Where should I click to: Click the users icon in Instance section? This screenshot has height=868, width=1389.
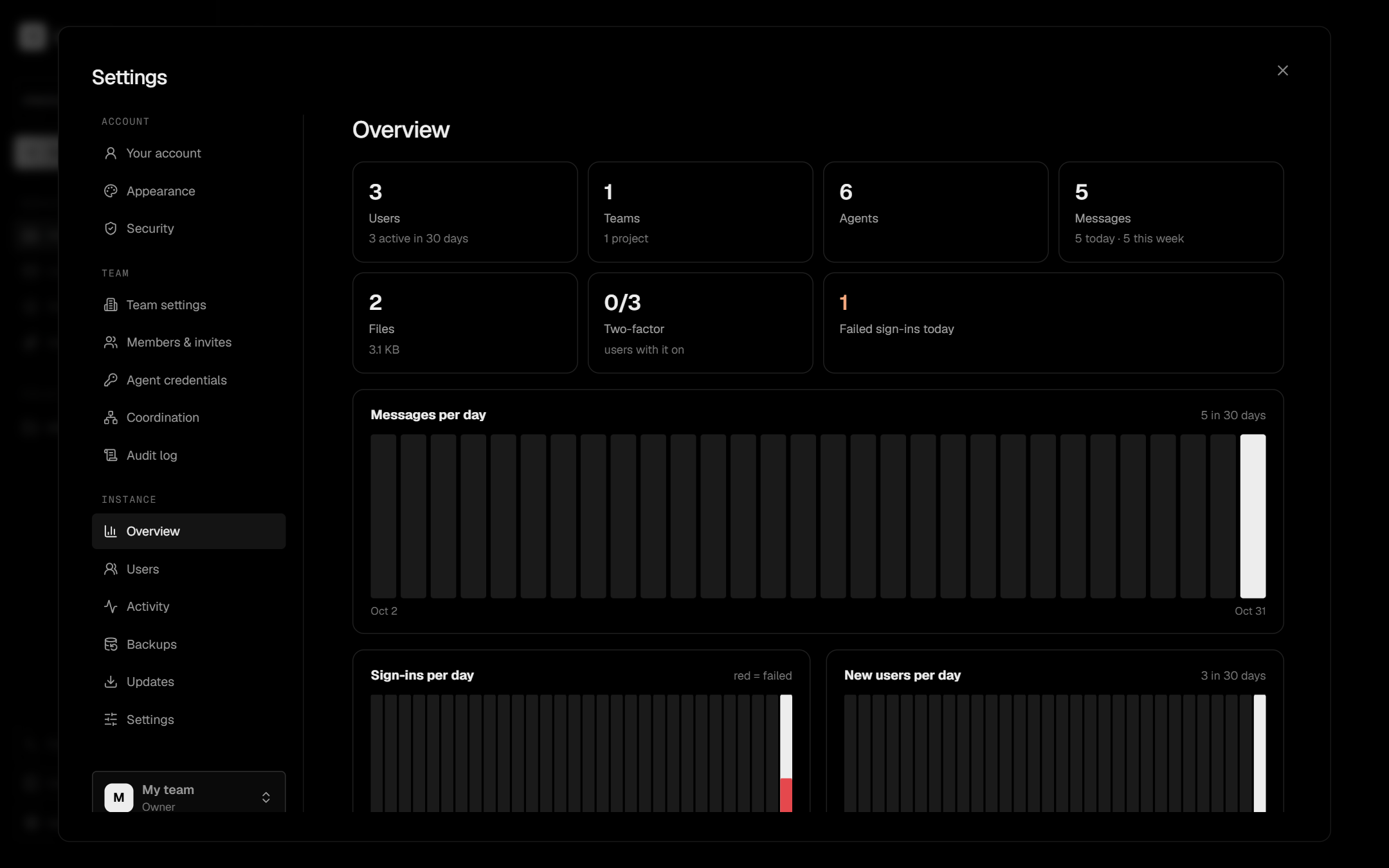click(111, 569)
